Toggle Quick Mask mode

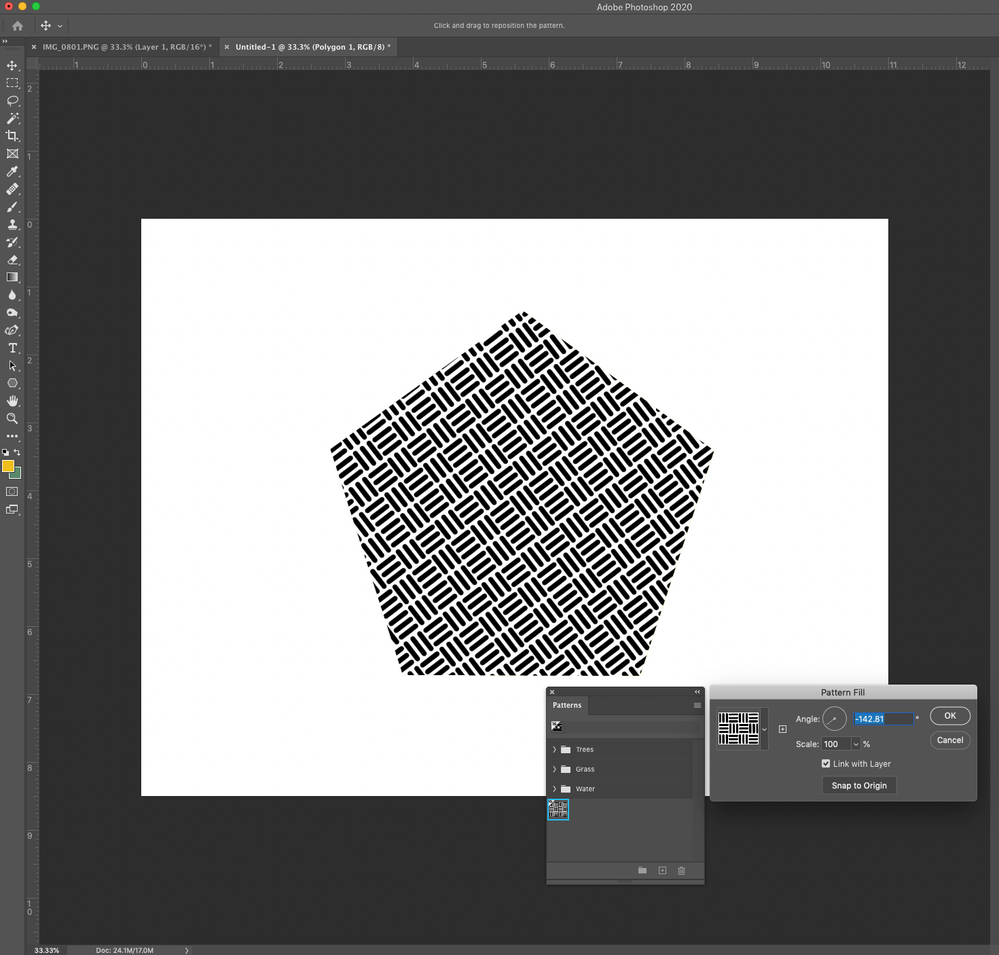coord(12,492)
